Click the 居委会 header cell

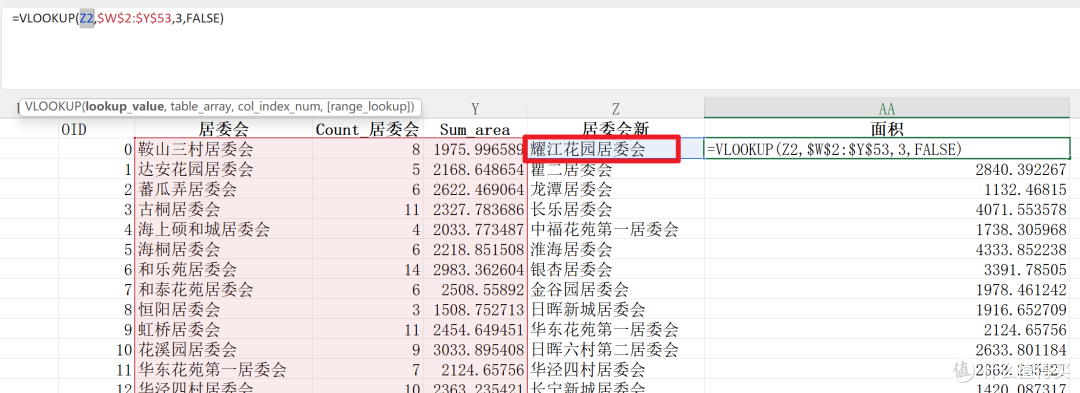pyautogui.click(x=223, y=129)
